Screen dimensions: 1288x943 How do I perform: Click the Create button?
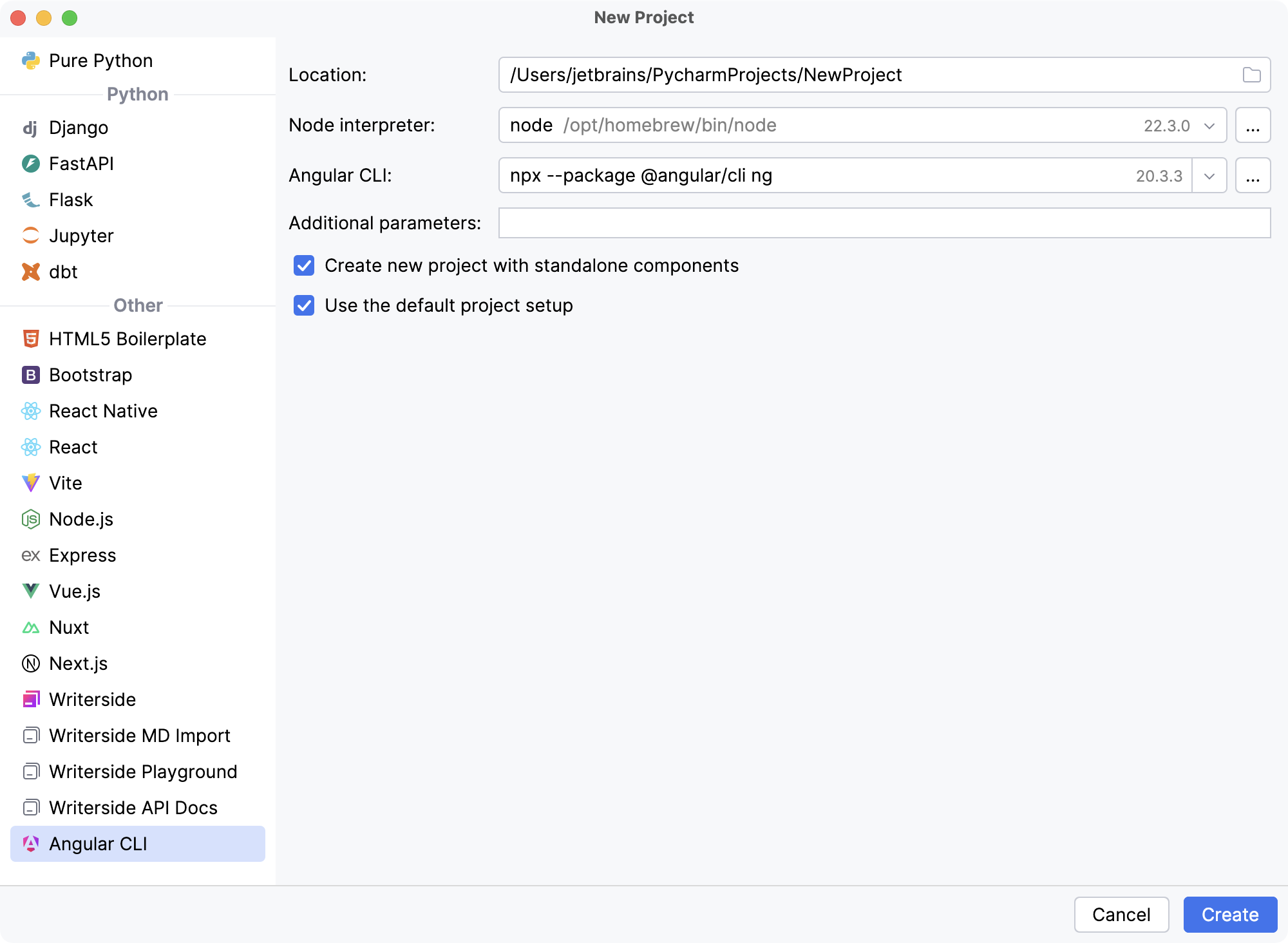[x=1230, y=914]
